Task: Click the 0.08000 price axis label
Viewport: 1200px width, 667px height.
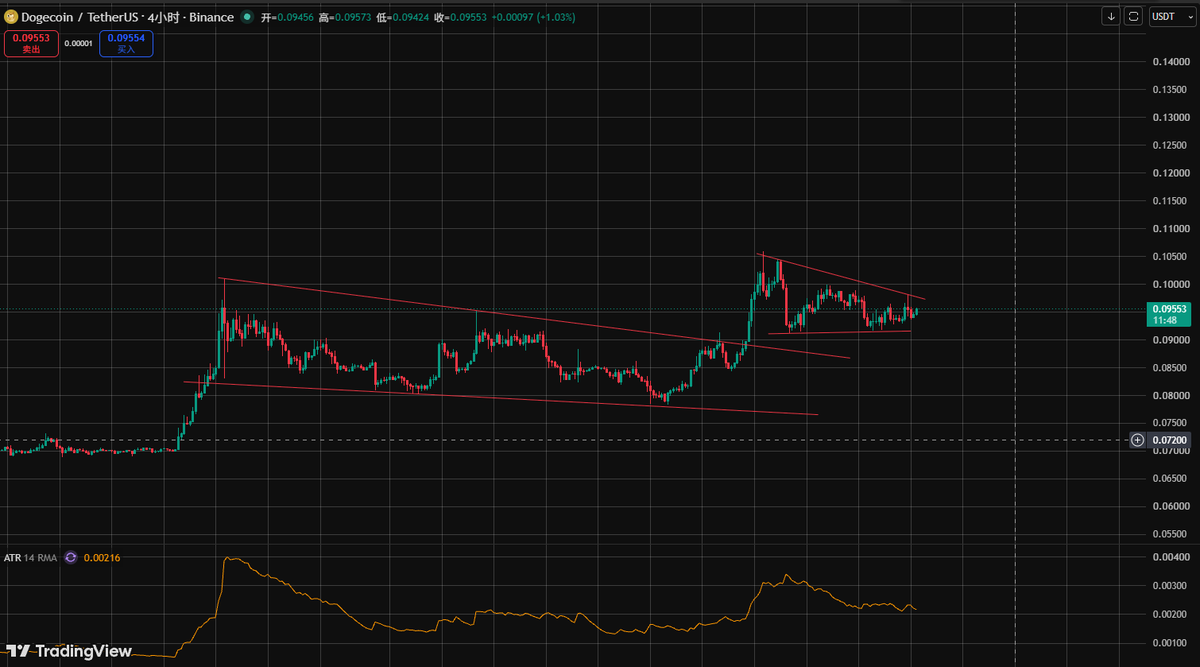Action: pyautogui.click(x=1170, y=396)
